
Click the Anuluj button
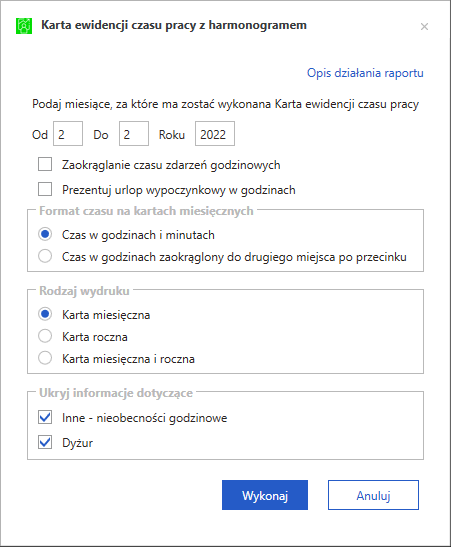click(373, 495)
